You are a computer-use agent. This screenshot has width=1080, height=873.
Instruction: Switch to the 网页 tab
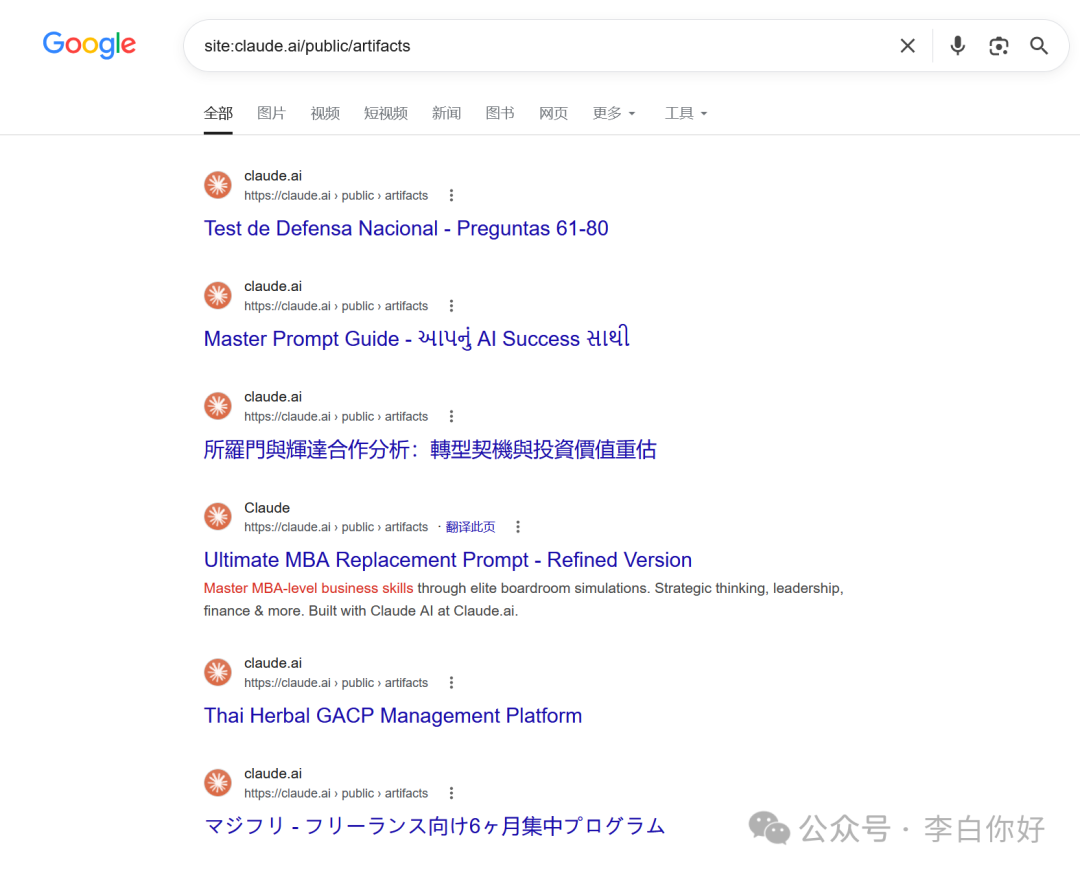[x=553, y=113]
